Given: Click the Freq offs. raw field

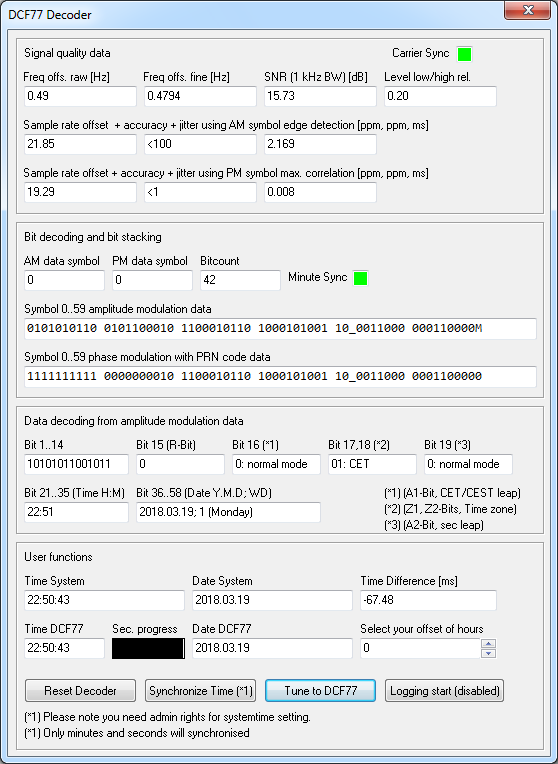Looking at the screenshot, I should pyautogui.click(x=80, y=96).
